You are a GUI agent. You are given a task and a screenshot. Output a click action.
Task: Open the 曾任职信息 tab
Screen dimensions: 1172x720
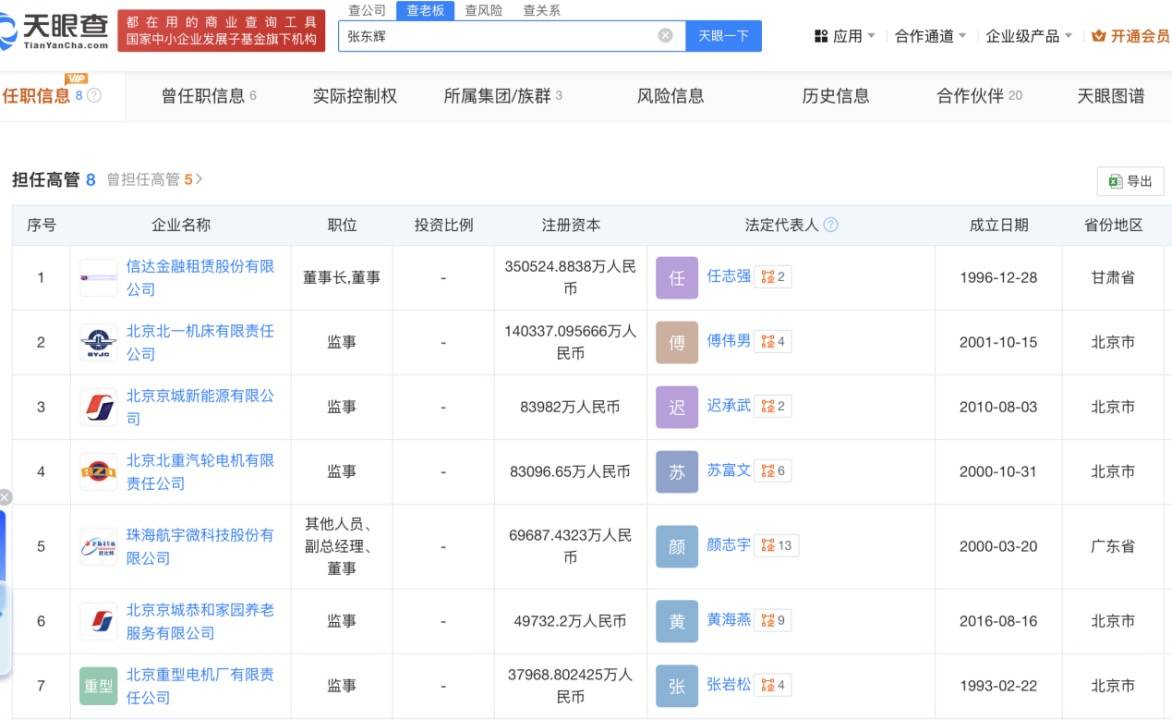click(209, 96)
